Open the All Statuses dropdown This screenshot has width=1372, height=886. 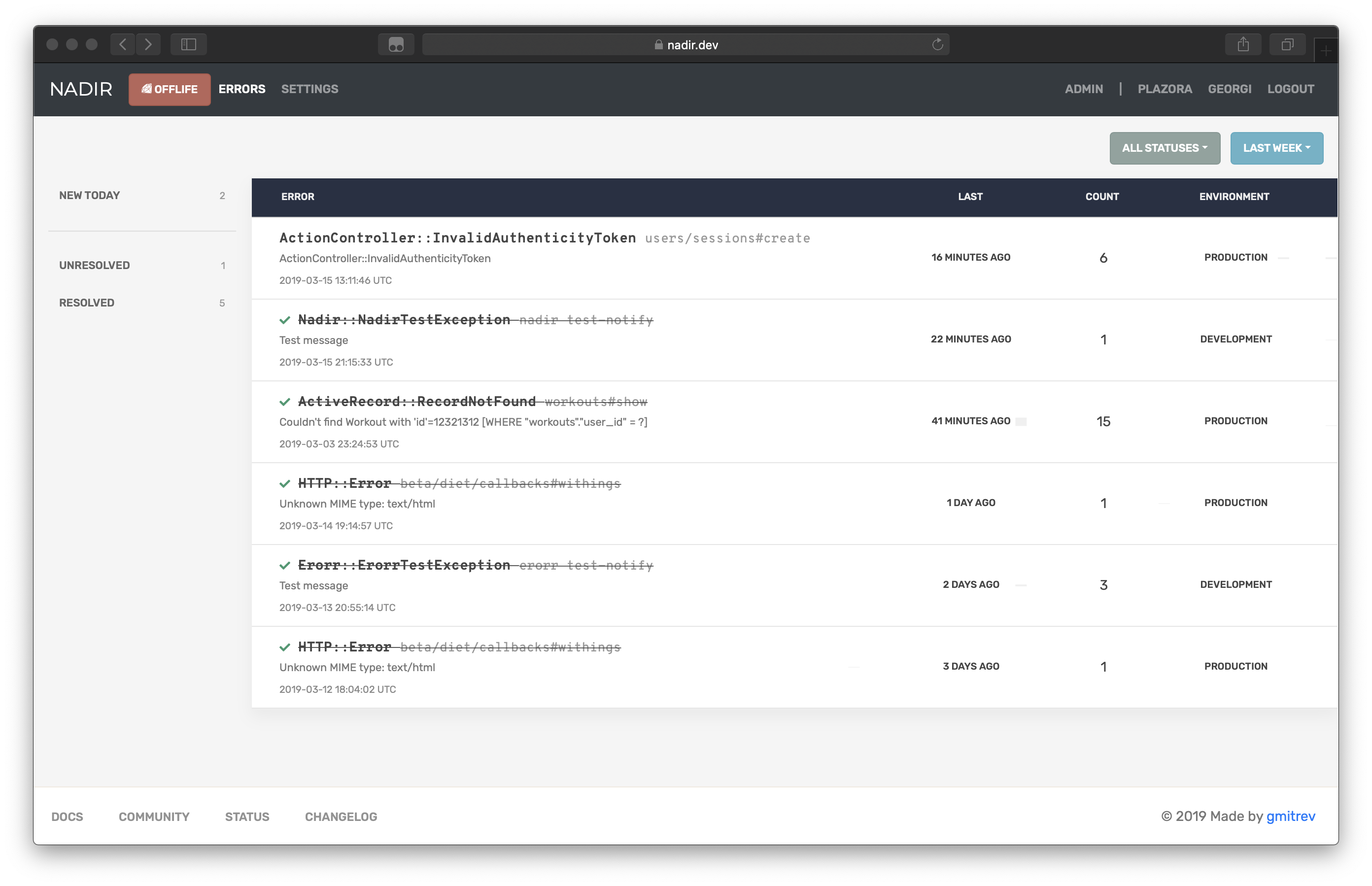[1165, 148]
